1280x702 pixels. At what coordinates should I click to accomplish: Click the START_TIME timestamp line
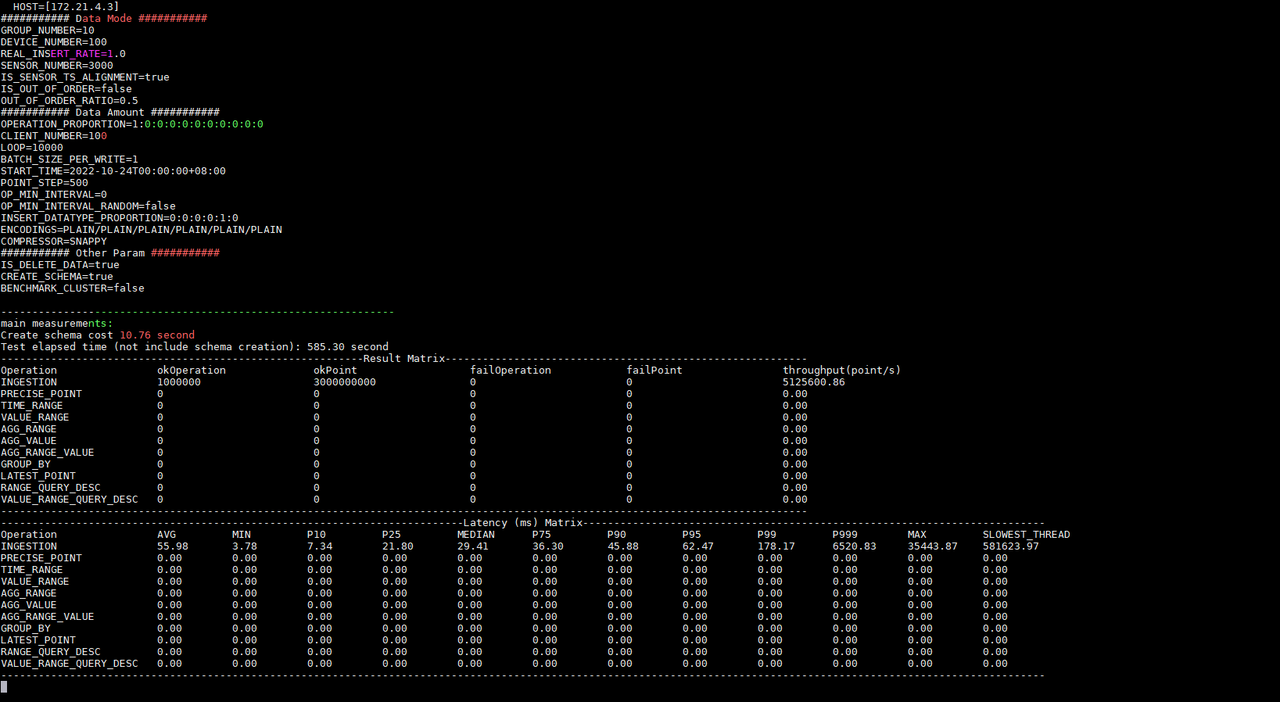tap(112, 171)
